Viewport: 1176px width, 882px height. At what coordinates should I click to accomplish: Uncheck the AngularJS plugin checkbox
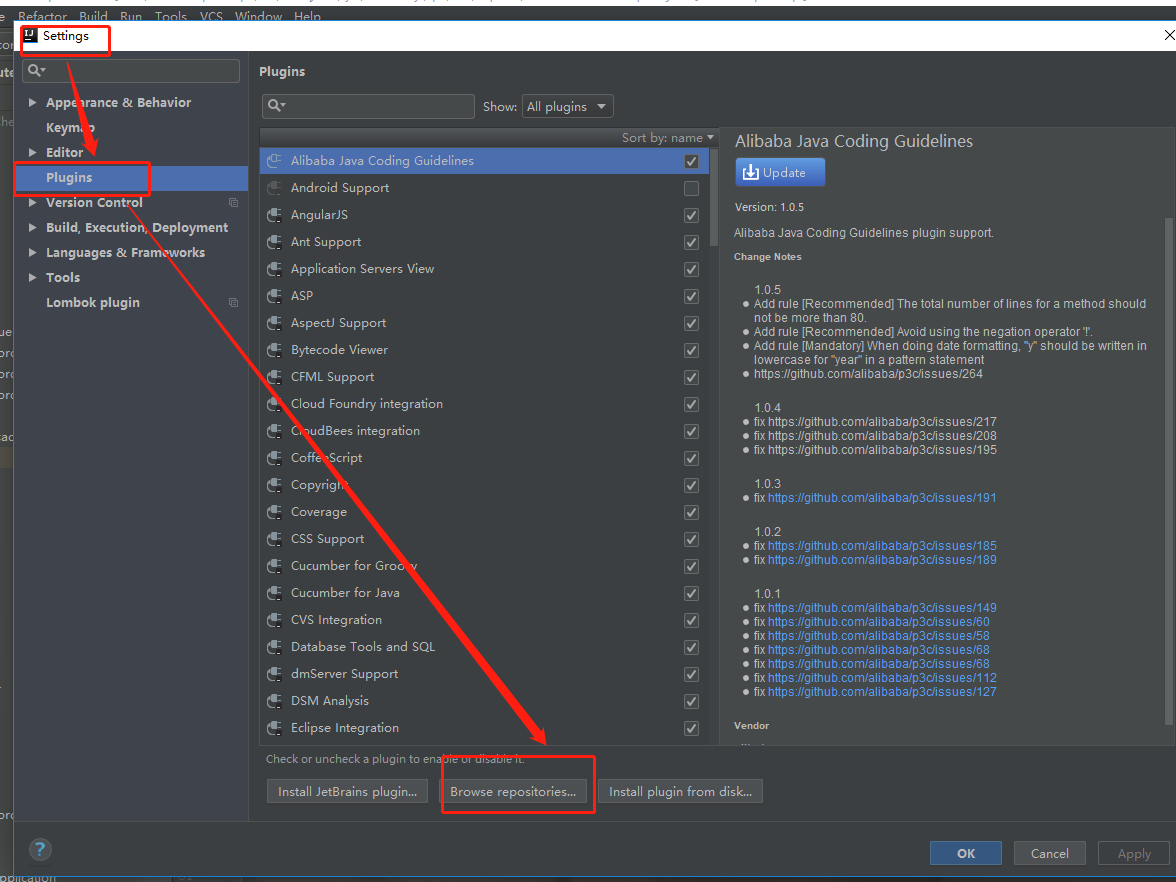692,215
